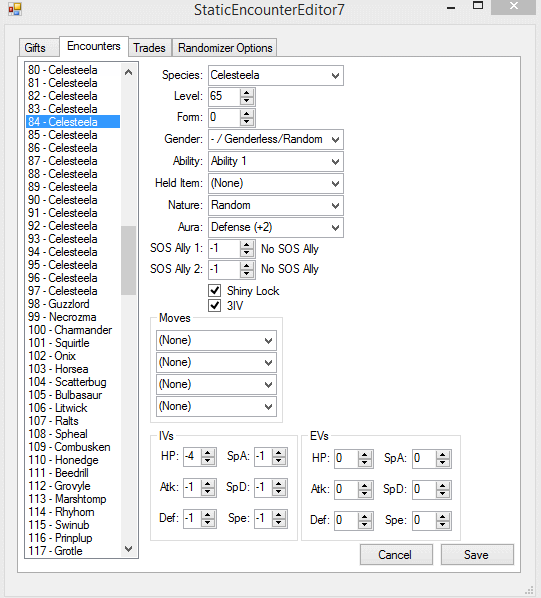Click the encounter list scroll down arrow
The image size is (541, 598).
128,549
